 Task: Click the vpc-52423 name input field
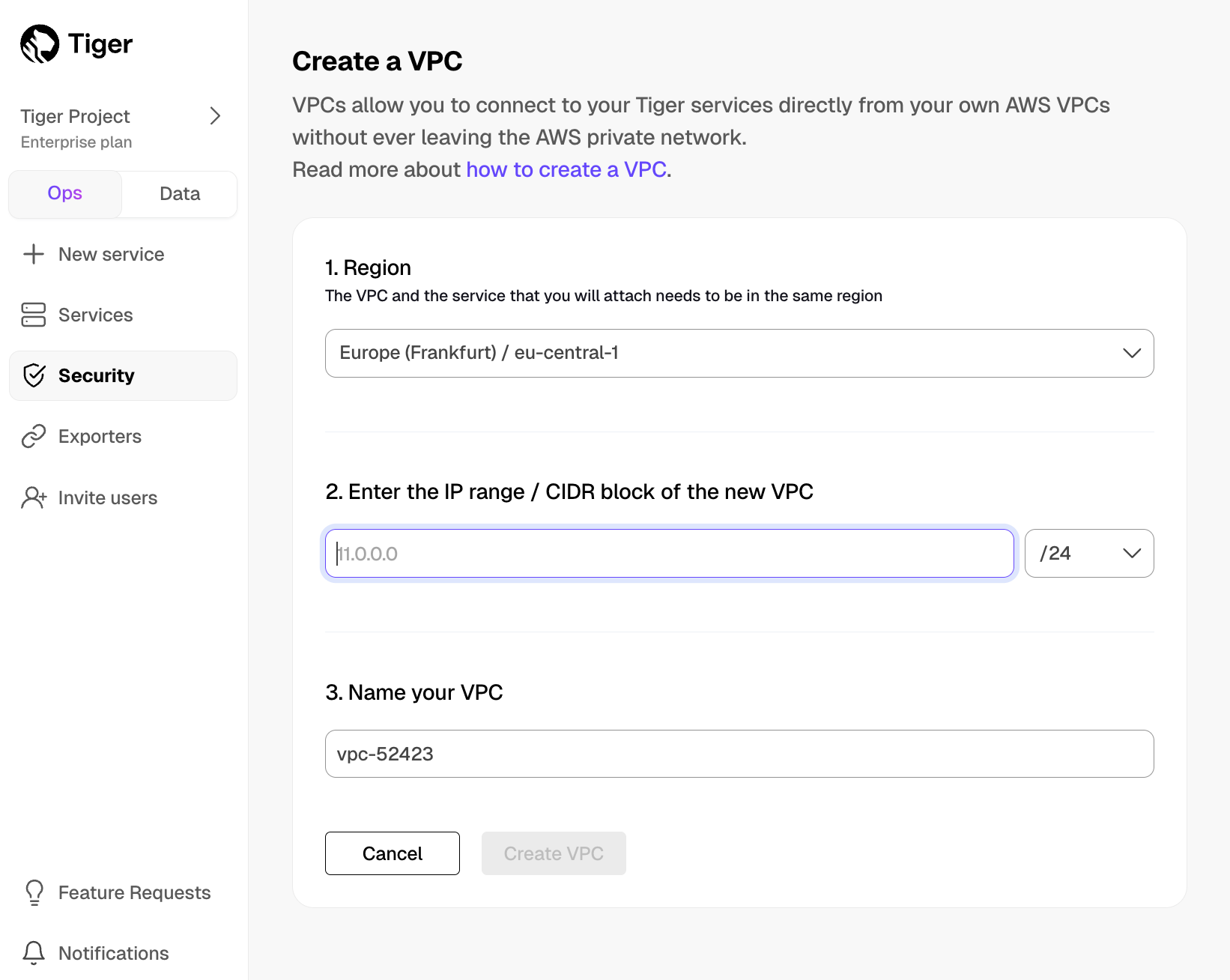[x=739, y=754]
